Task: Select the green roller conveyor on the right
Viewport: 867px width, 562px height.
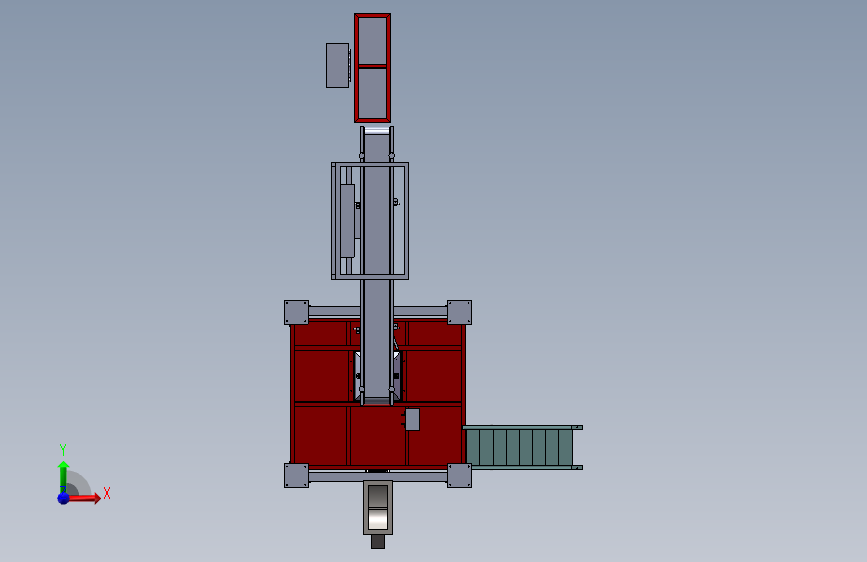Action: tap(522, 447)
